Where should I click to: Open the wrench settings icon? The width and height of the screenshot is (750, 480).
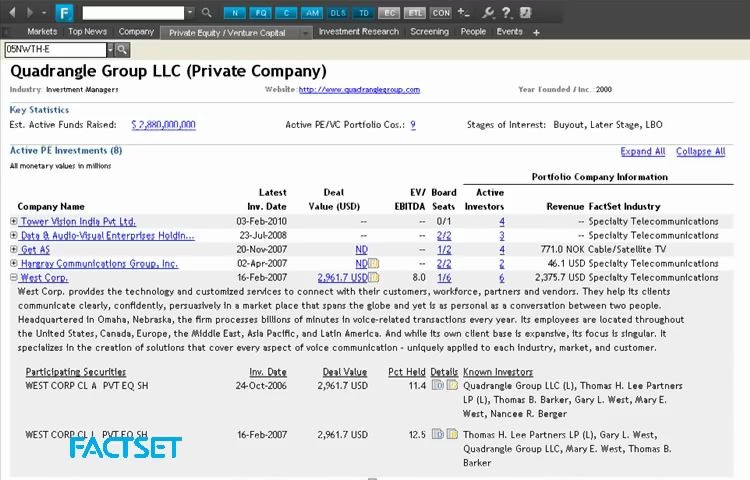click(x=488, y=12)
